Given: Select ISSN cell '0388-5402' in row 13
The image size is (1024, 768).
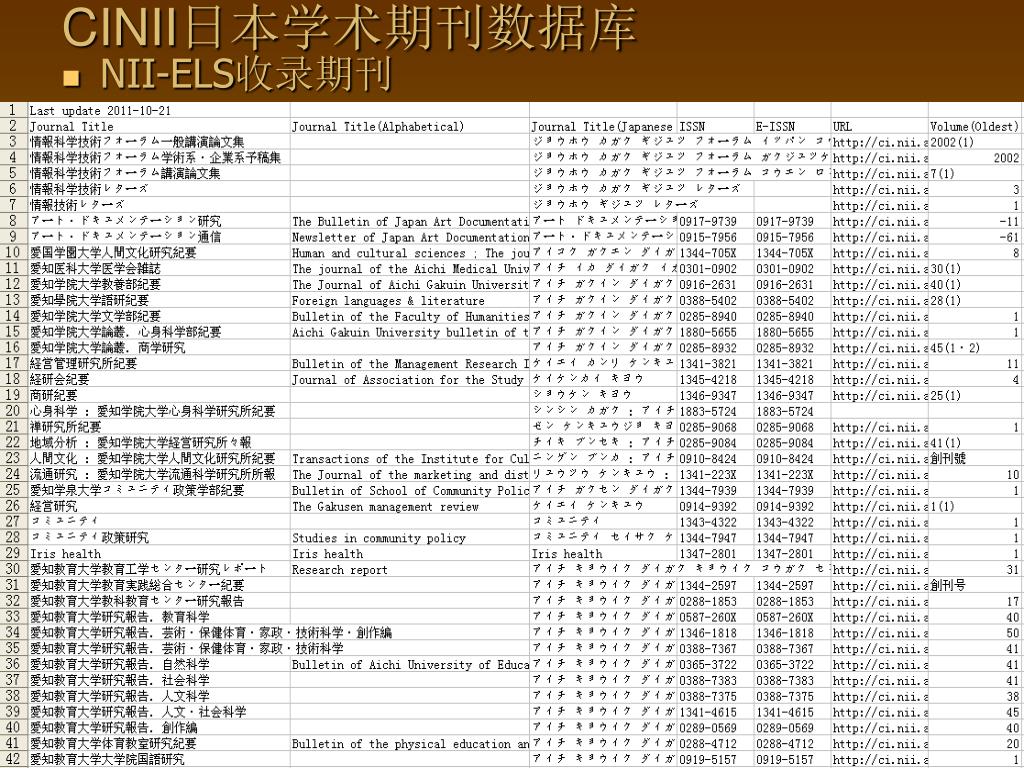Looking at the screenshot, I should 715,300.
